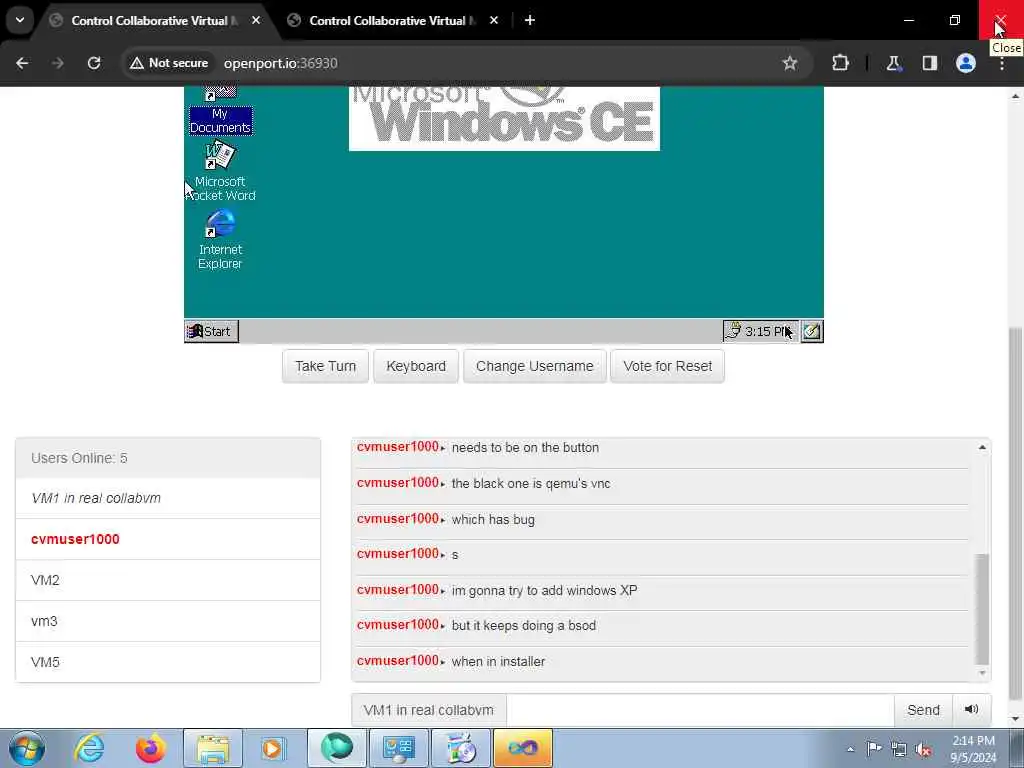Screen dimensions: 1024x768
Task: Open Internet Explorer shortcut on Windows CE desktop
Action: click(x=220, y=239)
